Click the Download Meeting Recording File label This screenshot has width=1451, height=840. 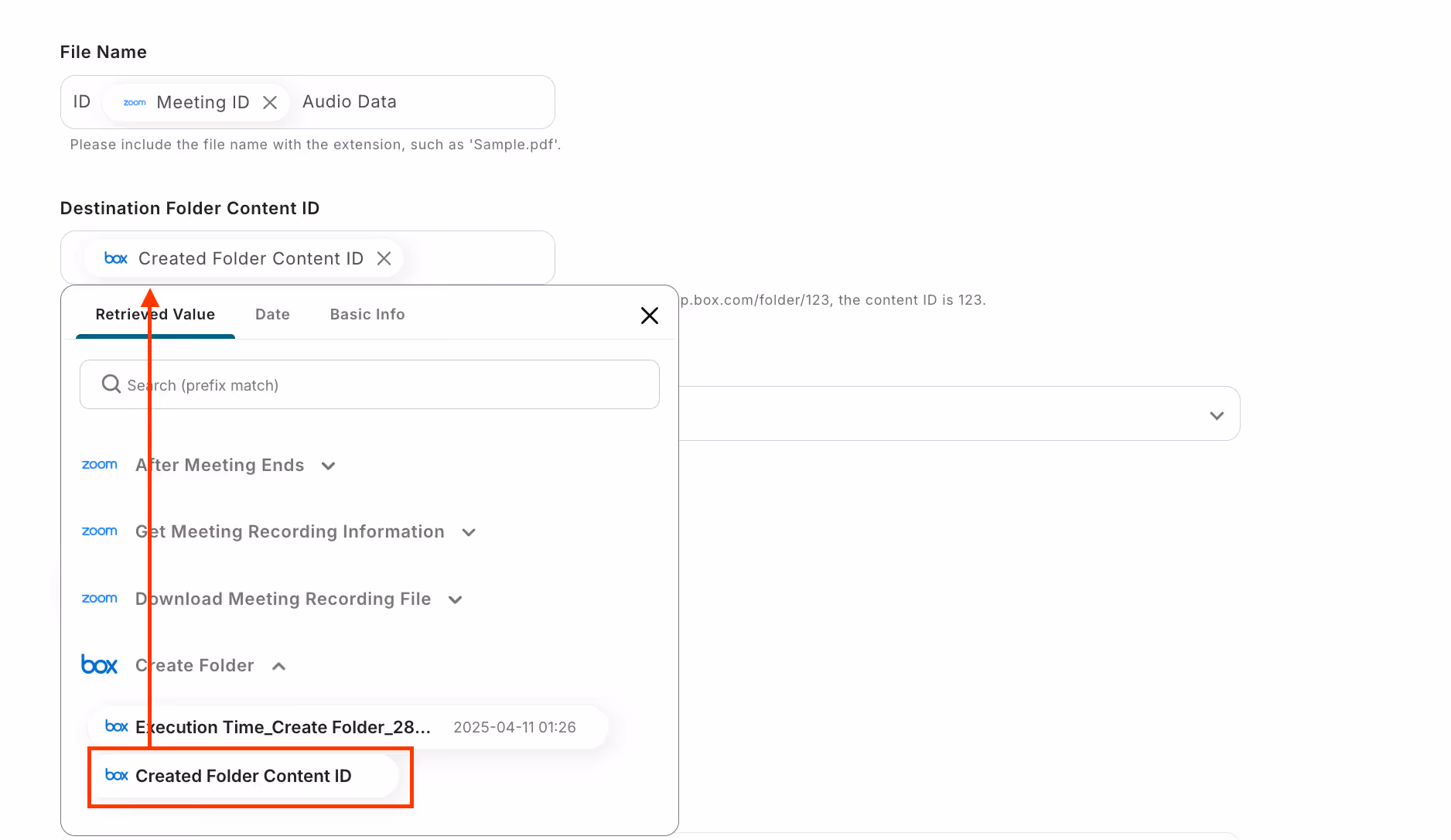point(283,599)
